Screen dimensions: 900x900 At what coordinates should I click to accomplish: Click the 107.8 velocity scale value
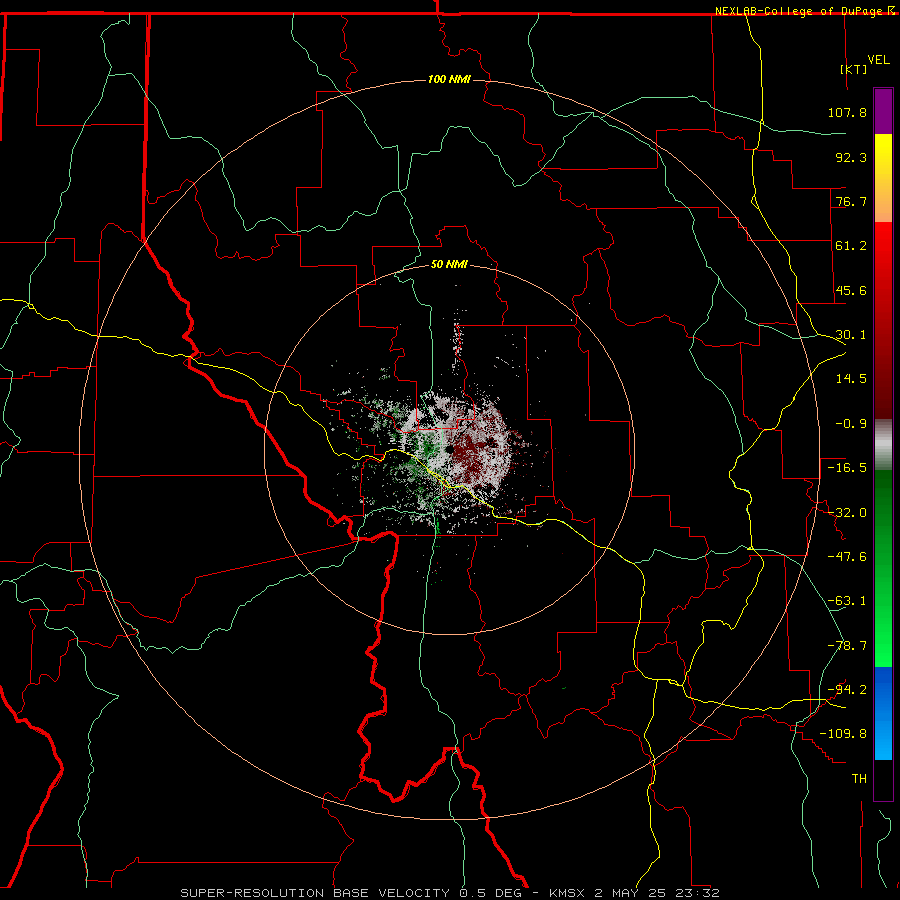[x=847, y=112]
